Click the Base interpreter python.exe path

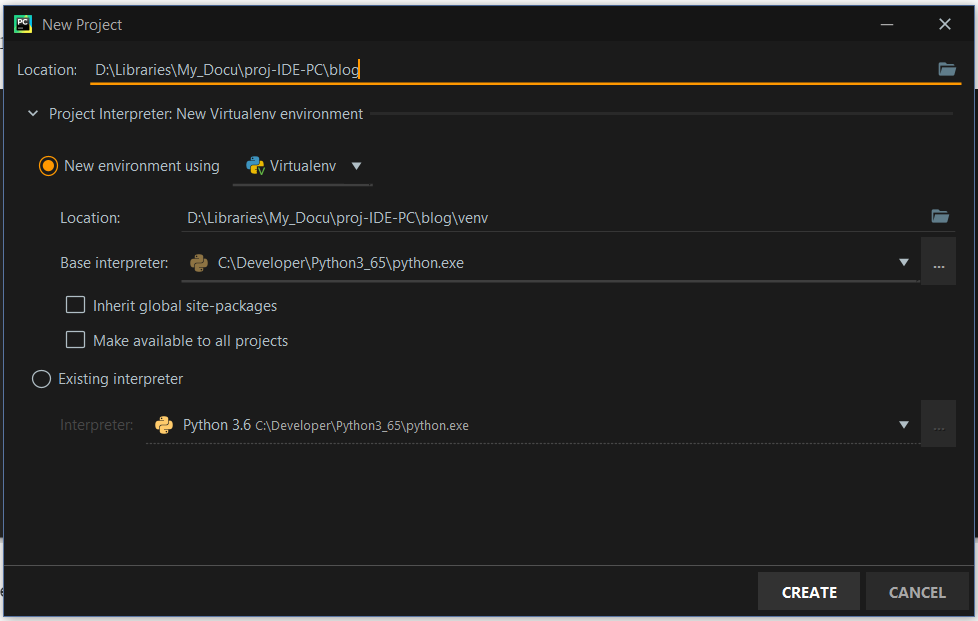pos(341,263)
